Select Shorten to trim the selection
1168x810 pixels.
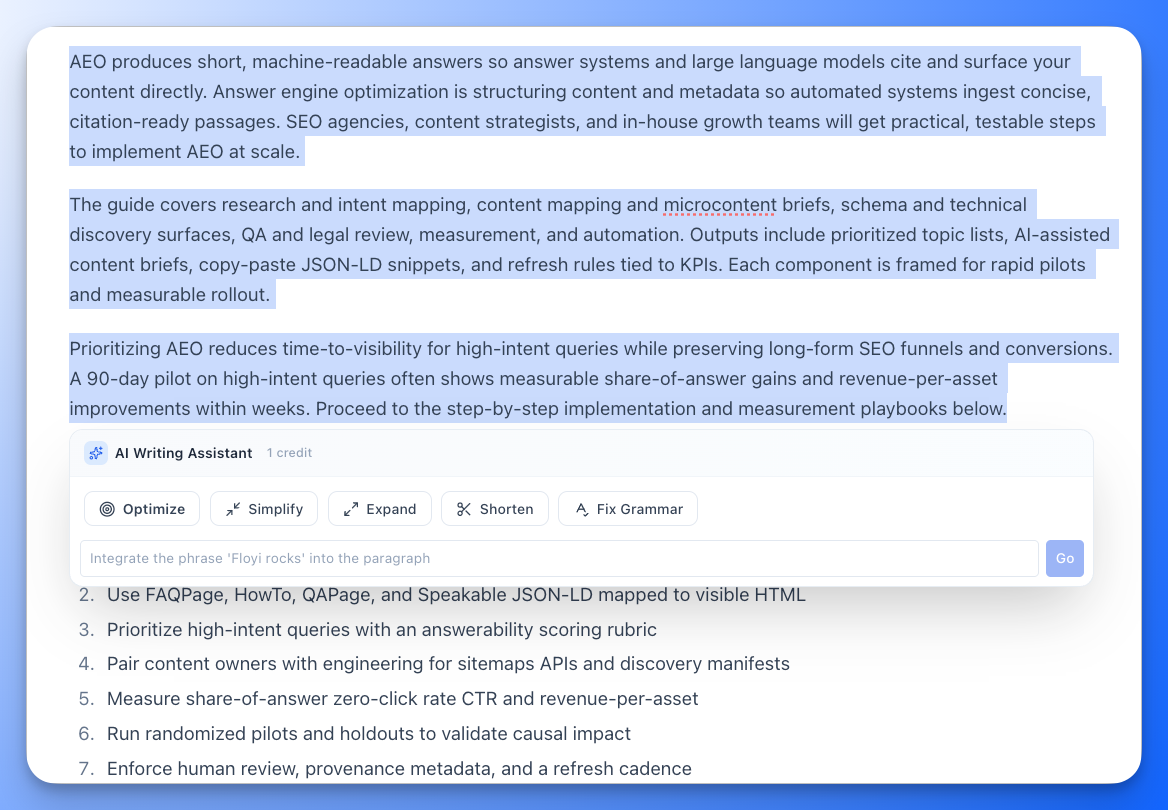tap(495, 508)
